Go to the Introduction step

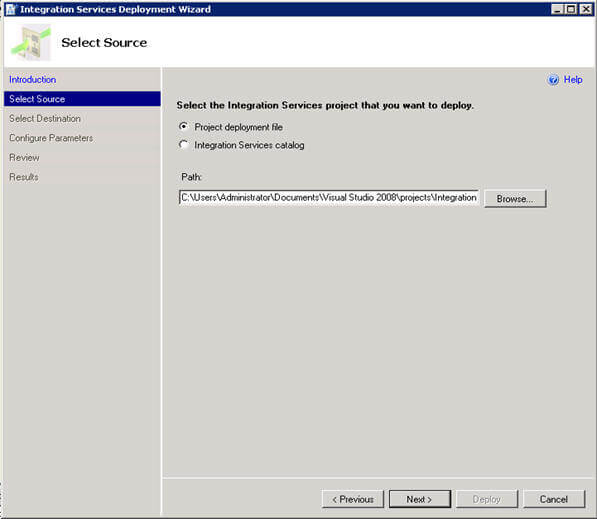[32, 80]
